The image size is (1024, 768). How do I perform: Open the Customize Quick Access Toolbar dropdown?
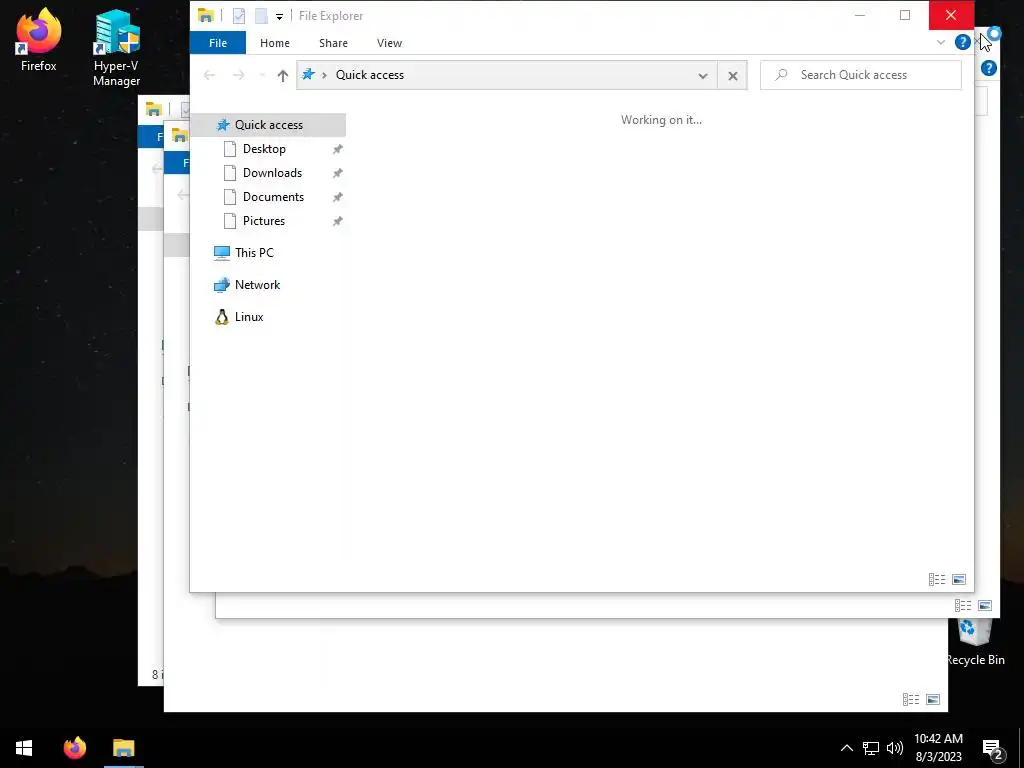pyautogui.click(x=279, y=16)
